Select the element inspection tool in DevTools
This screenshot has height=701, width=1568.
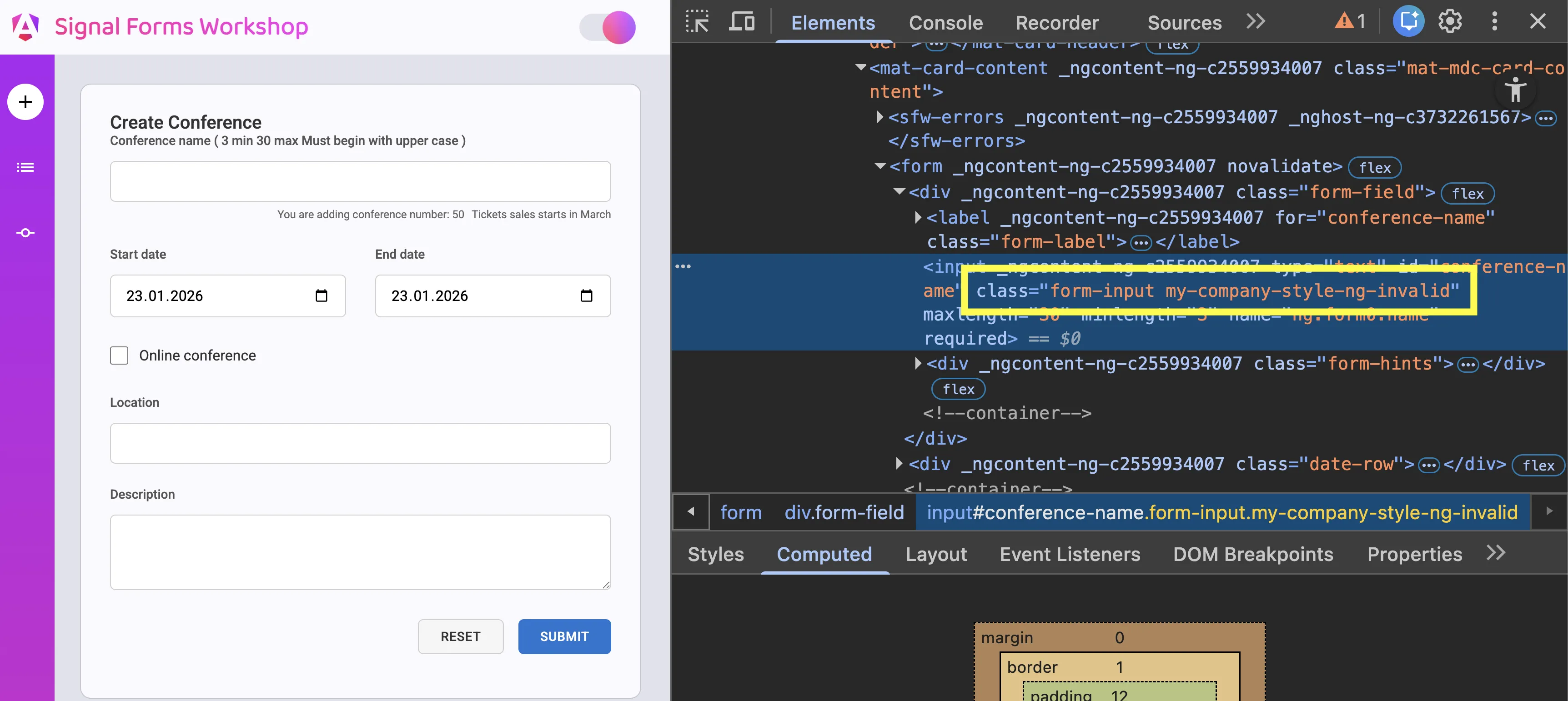(698, 21)
